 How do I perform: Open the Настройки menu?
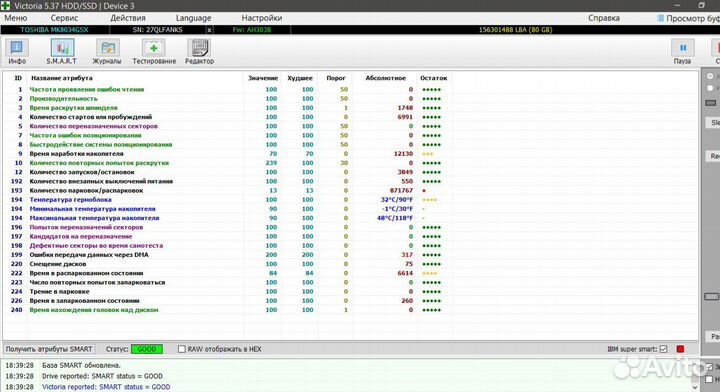pyautogui.click(x=262, y=18)
